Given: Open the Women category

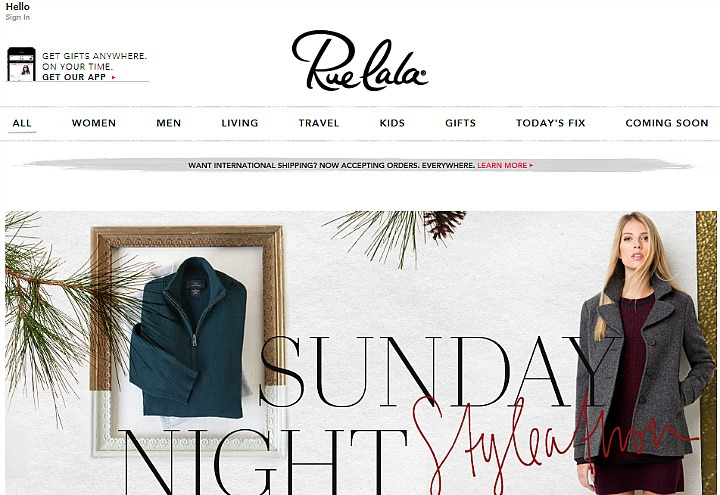Looking at the screenshot, I should pyautogui.click(x=94, y=123).
